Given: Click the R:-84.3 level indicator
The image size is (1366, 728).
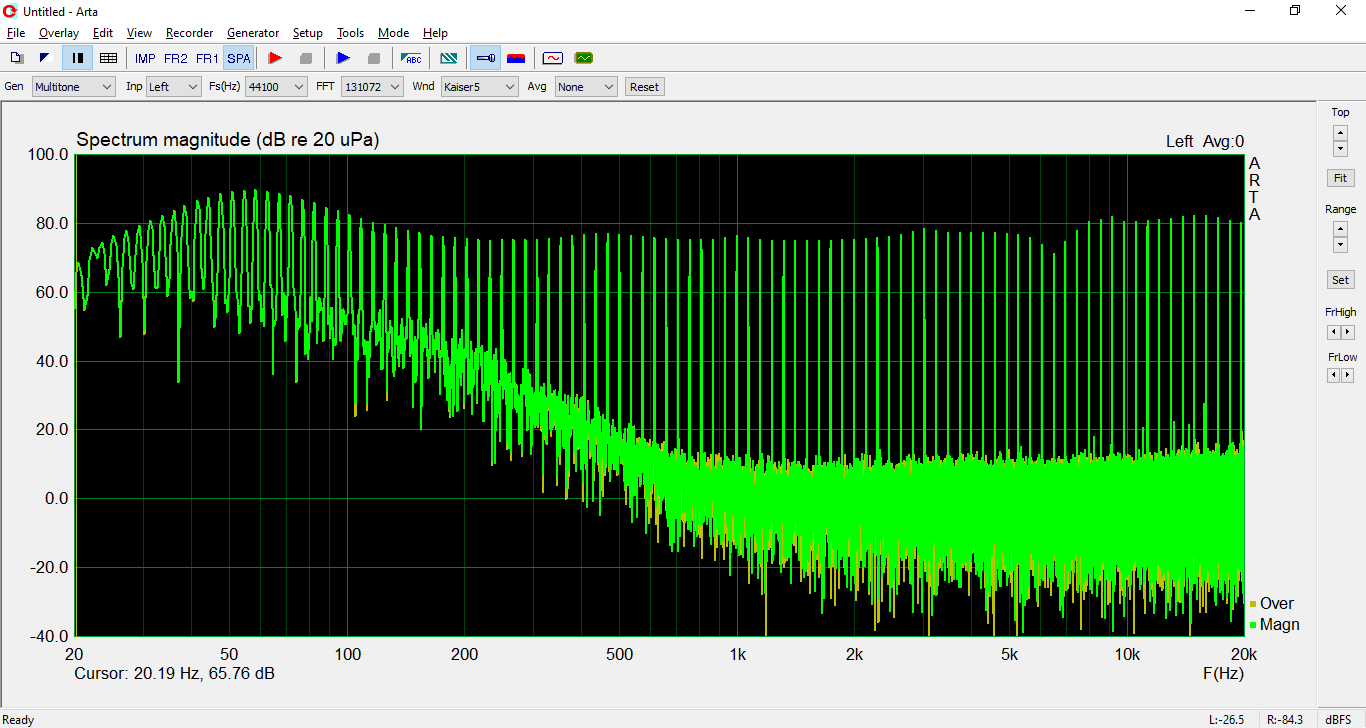Looking at the screenshot, I should pos(1286,720).
